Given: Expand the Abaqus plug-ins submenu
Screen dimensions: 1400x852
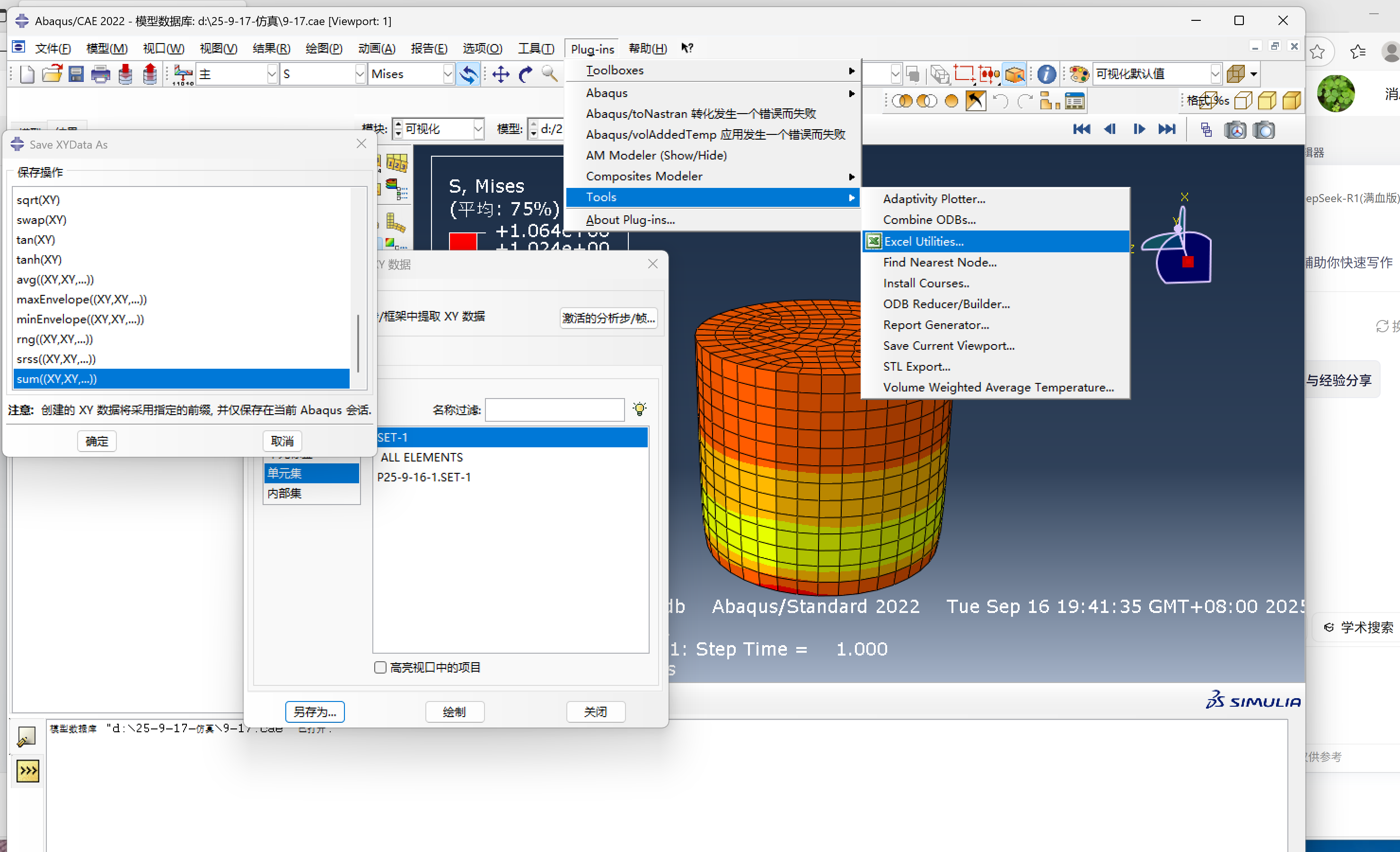Looking at the screenshot, I should click(713, 93).
